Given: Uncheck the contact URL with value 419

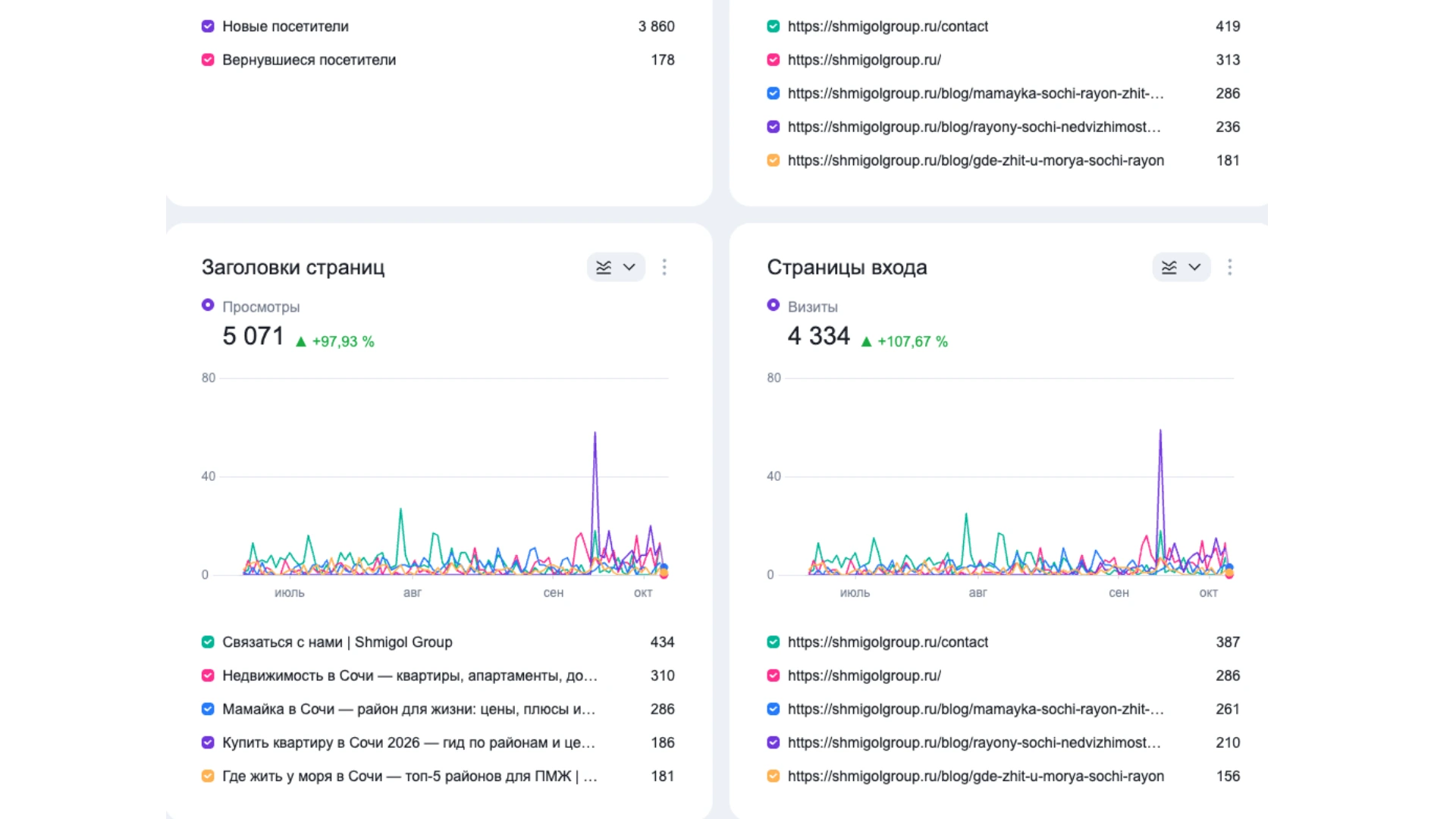Looking at the screenshot, I should [x=773, y=27].
